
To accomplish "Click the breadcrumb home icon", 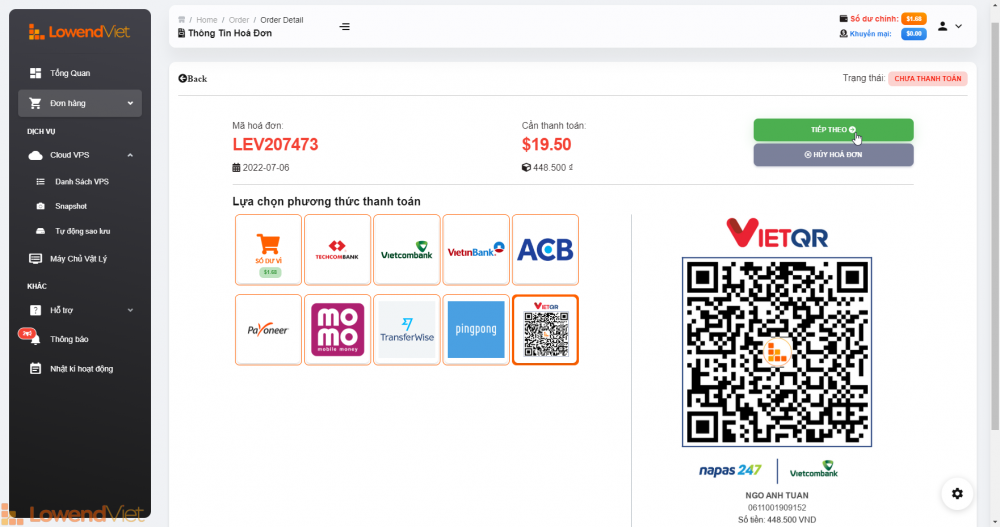I will click(x=182, y=20).
